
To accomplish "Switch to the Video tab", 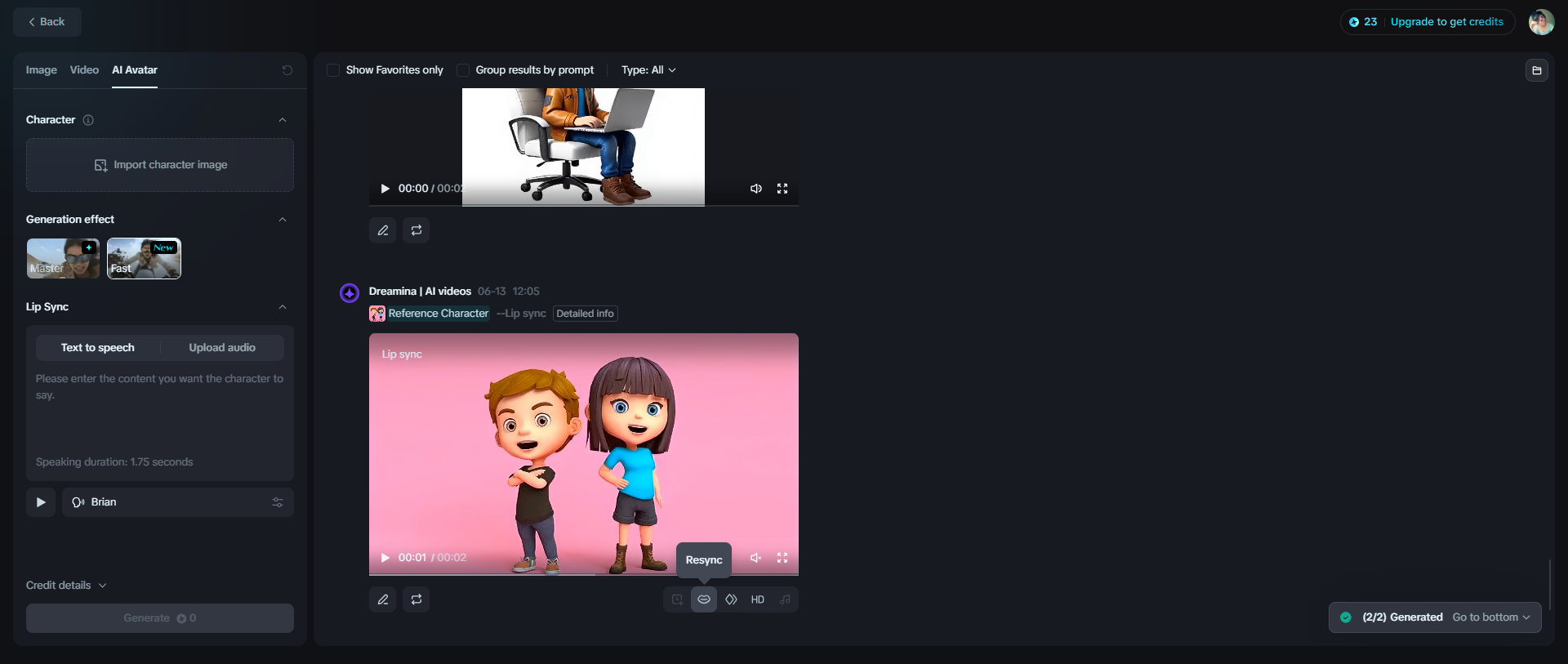I will 84,70.
